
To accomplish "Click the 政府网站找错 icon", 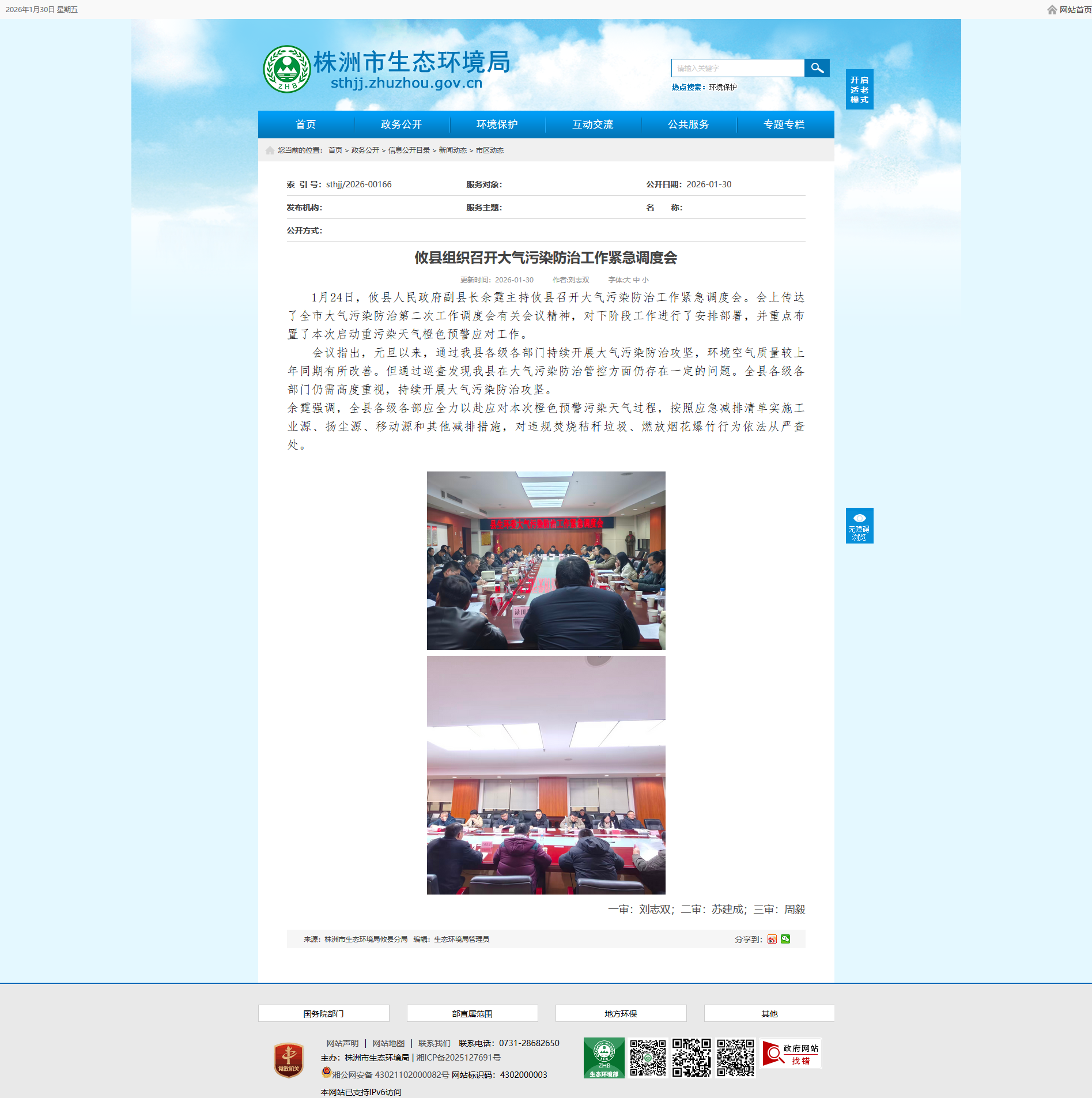I will point(791,1054).
